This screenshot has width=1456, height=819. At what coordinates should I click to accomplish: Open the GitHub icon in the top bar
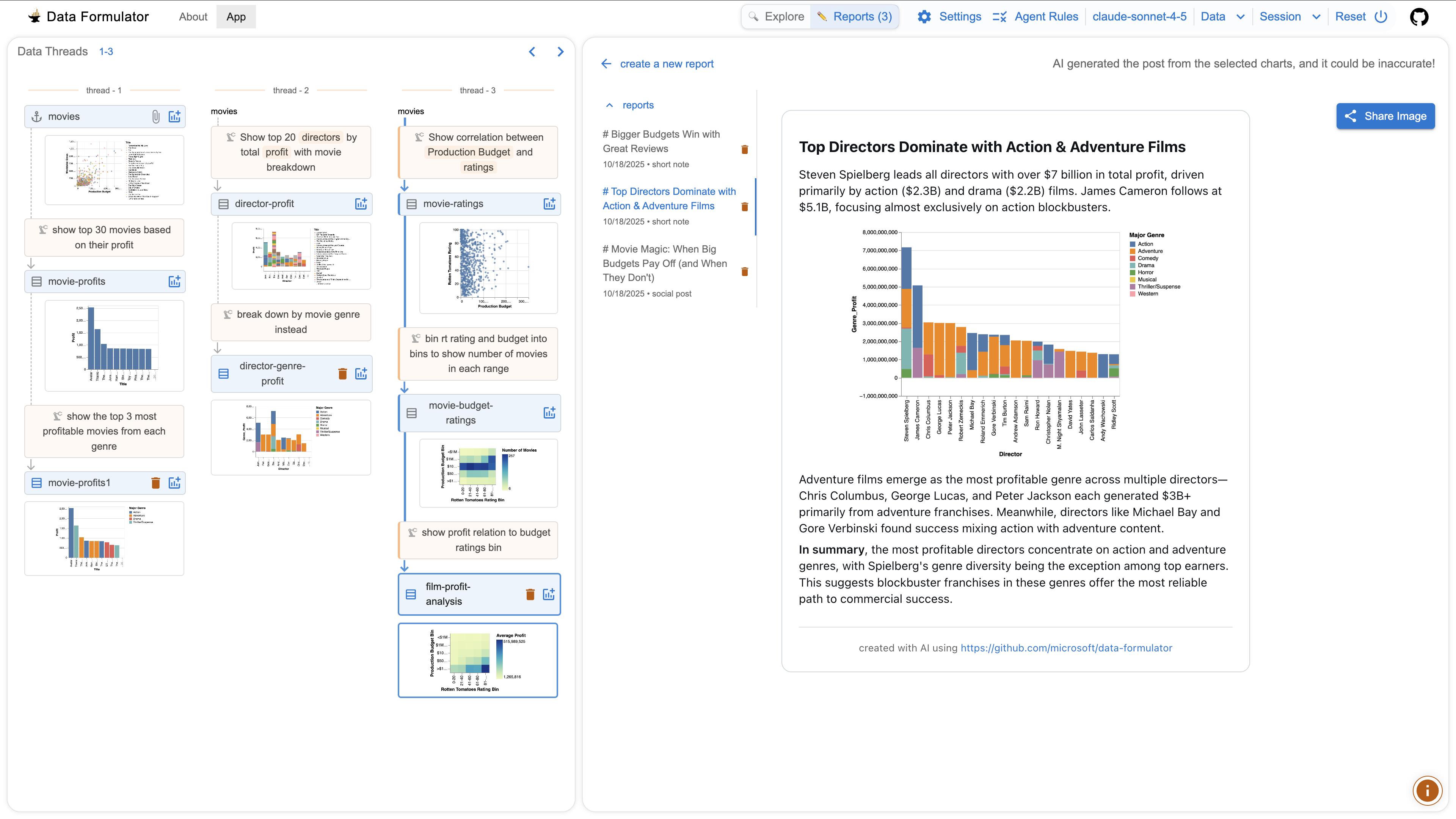coord(1420,16)
